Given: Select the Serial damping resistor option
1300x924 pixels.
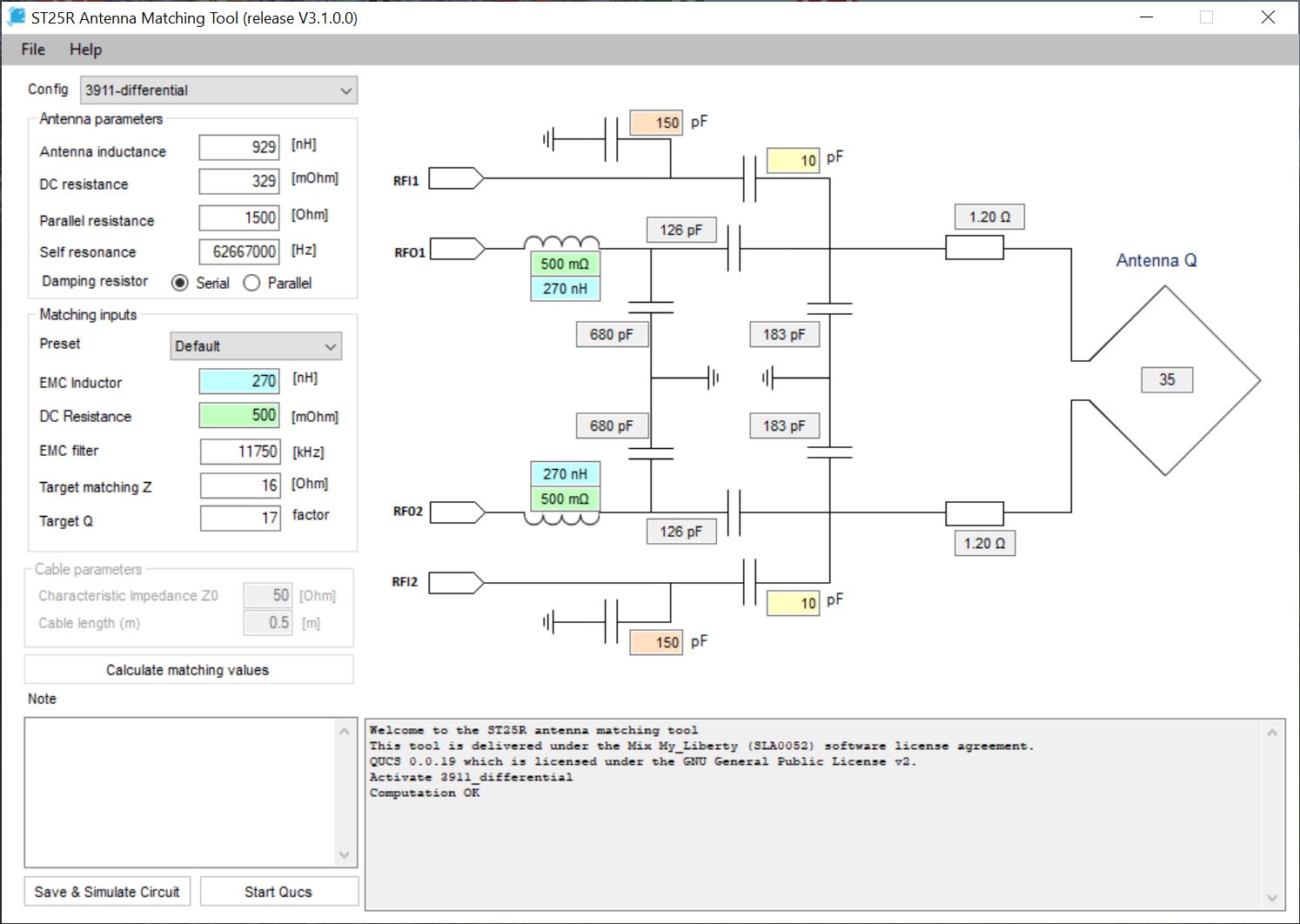Looking at the screenshot, I should coord(201,283).
